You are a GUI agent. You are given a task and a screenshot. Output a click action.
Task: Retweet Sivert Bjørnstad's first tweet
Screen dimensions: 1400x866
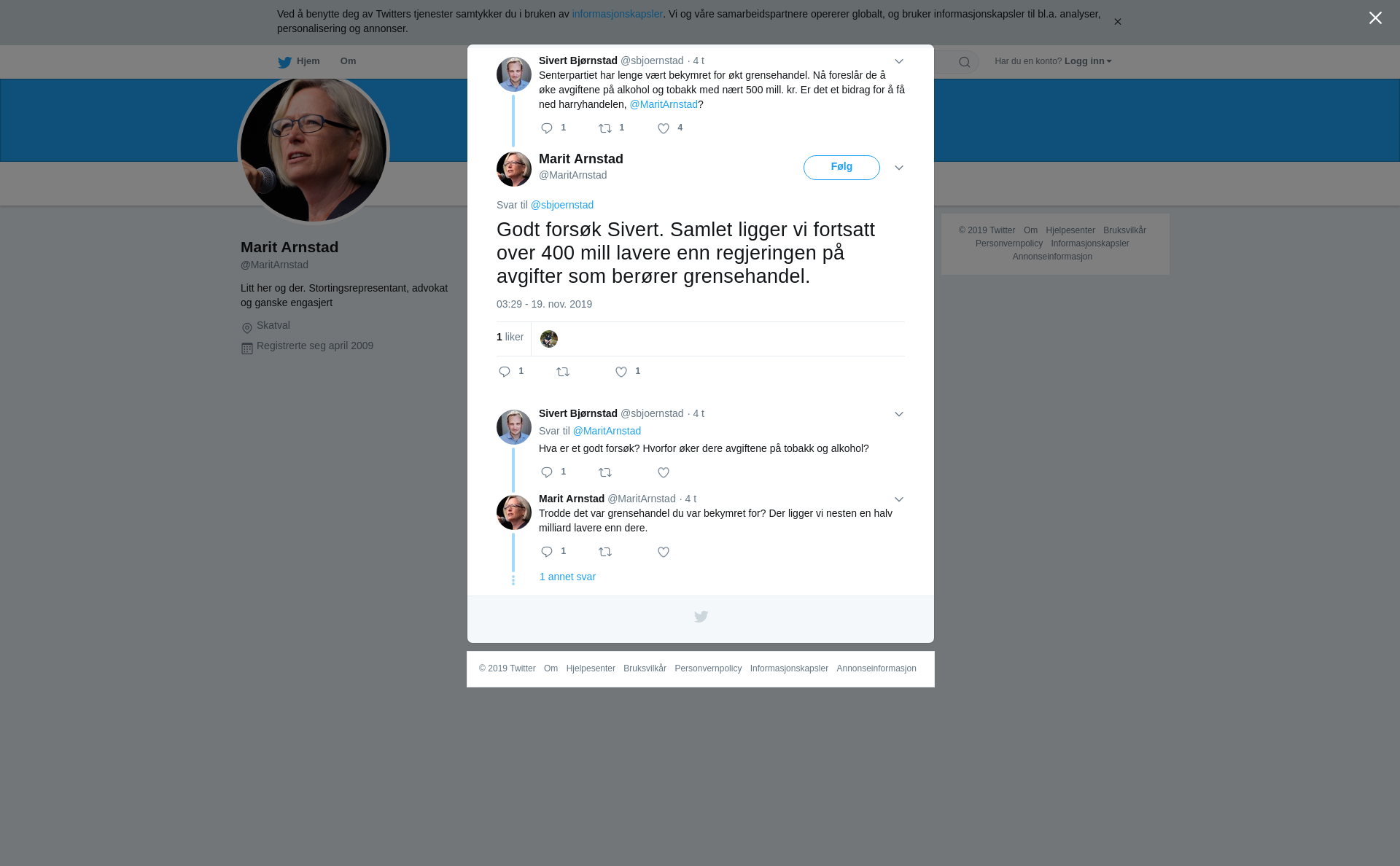point(605,128)
